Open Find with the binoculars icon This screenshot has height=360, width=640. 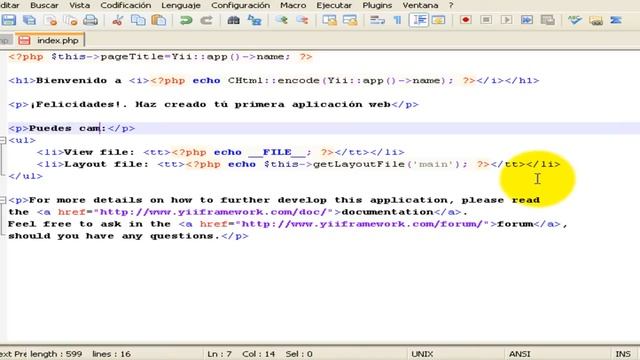(233, 20)
